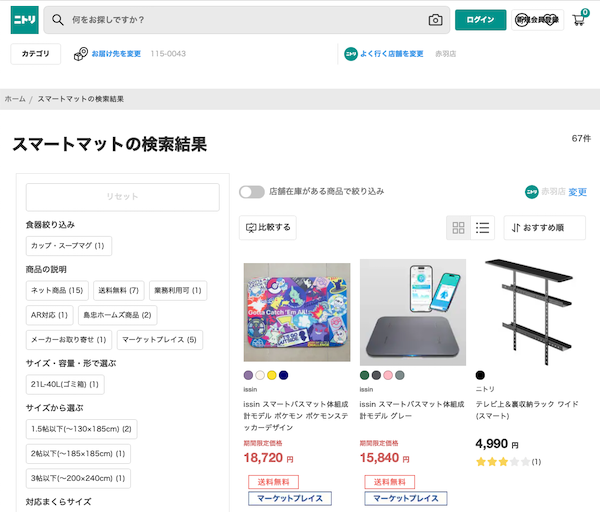The image size is (600, 512).
Task: Select pink swatch on grey bath mat
Action: point(388,375)
